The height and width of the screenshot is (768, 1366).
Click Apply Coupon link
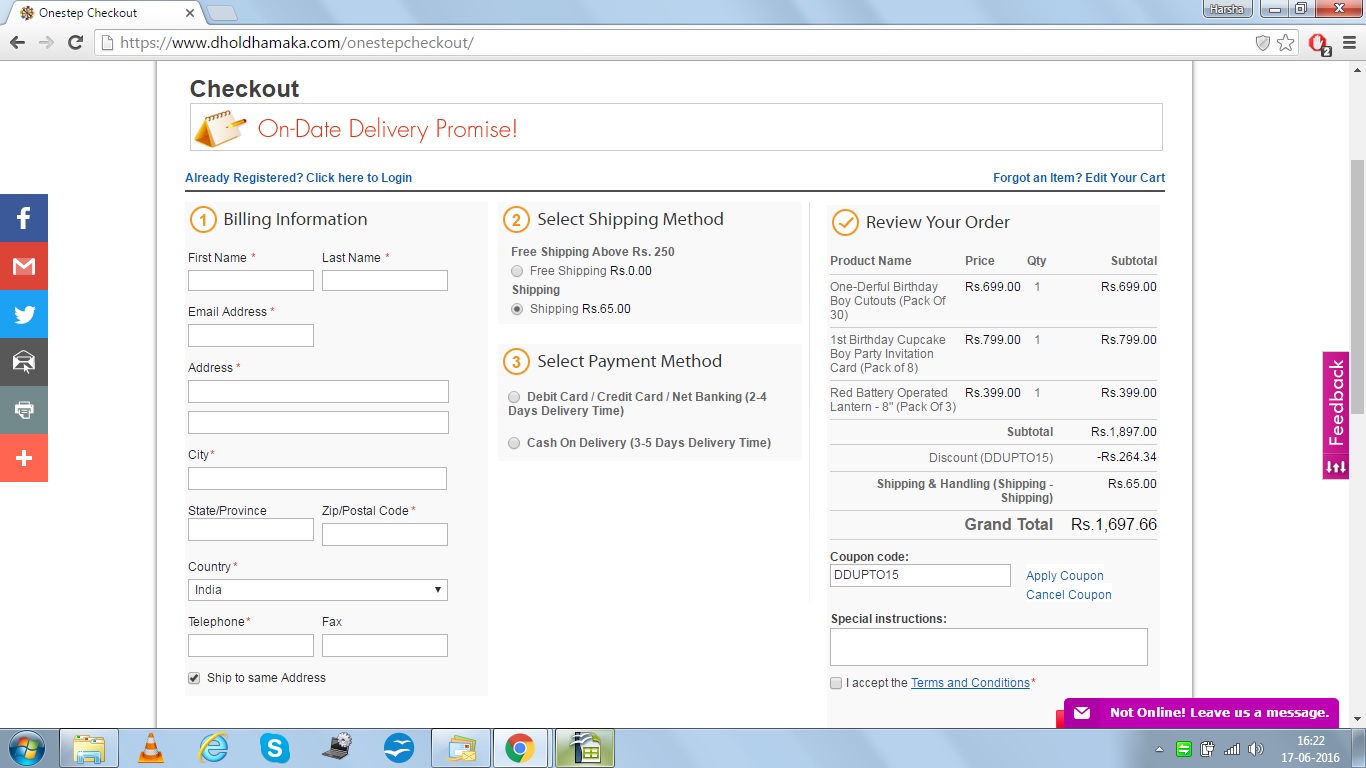pyautogui.click(x=1064, y=576)
